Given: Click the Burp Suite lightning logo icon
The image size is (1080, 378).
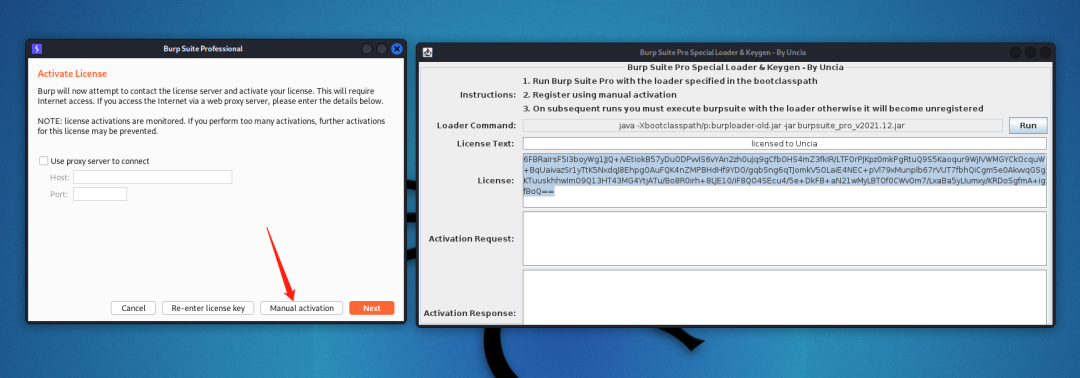Looking at the screenshot, I should click(x=37, y=49).
